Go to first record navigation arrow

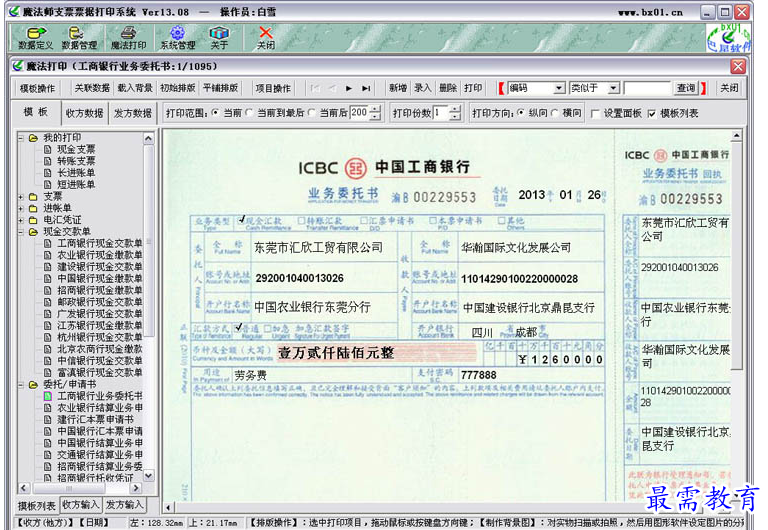pos(315,88)
